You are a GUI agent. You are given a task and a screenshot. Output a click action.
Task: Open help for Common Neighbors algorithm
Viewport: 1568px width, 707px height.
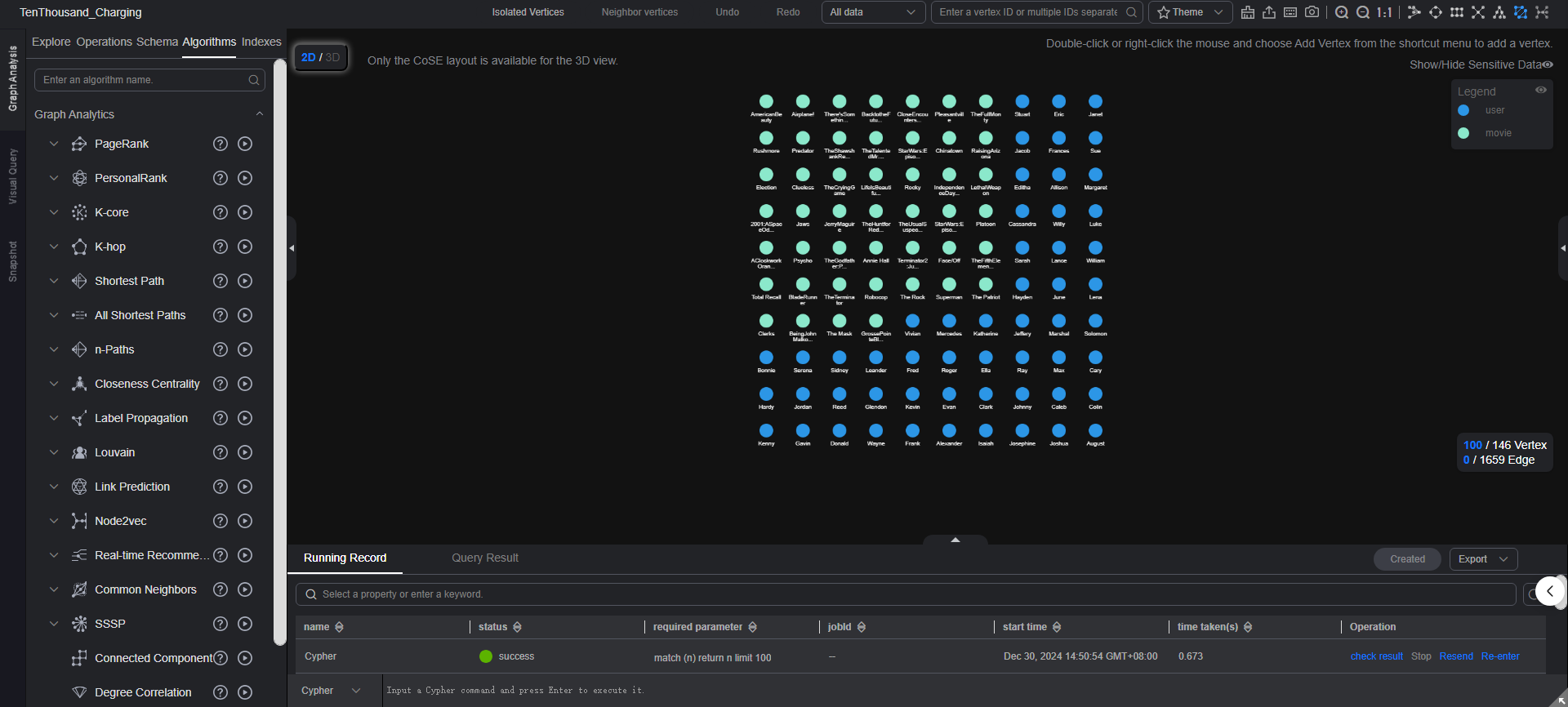220,589
